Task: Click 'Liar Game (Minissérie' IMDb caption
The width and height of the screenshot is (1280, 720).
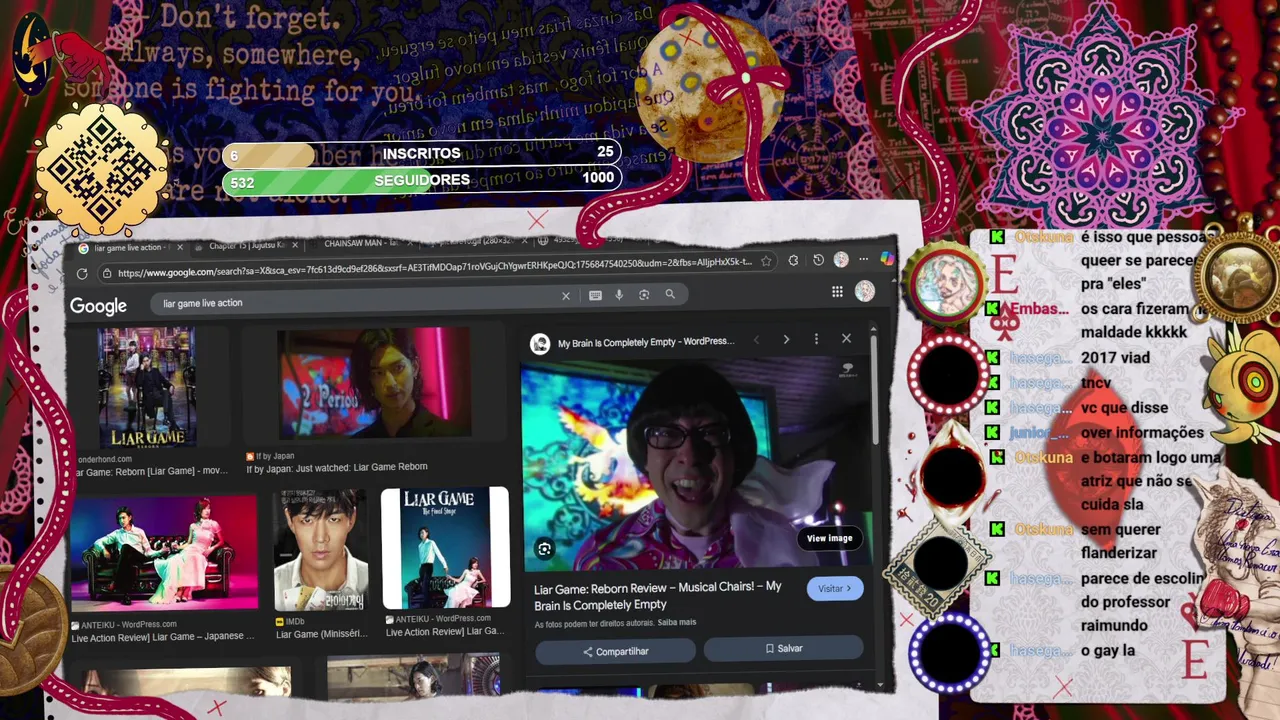Action: 322,634
